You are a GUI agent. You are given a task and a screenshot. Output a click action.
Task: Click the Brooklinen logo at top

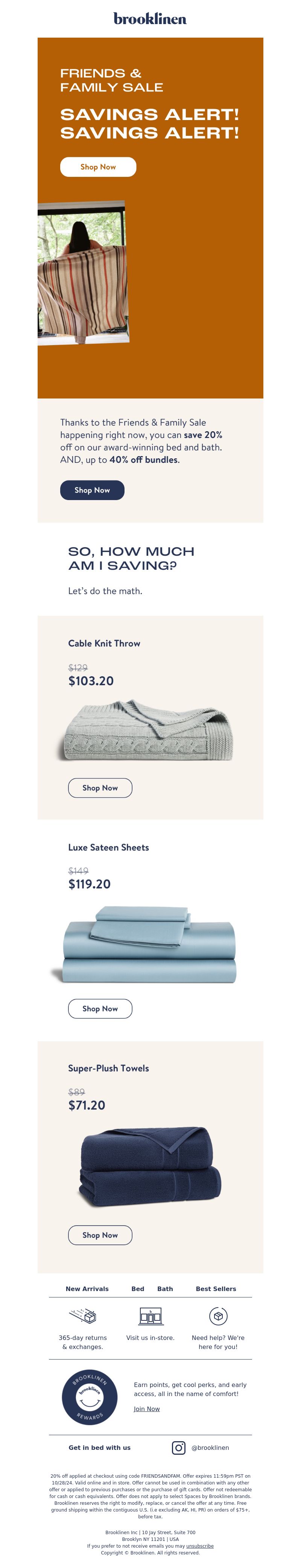point(150,19)
